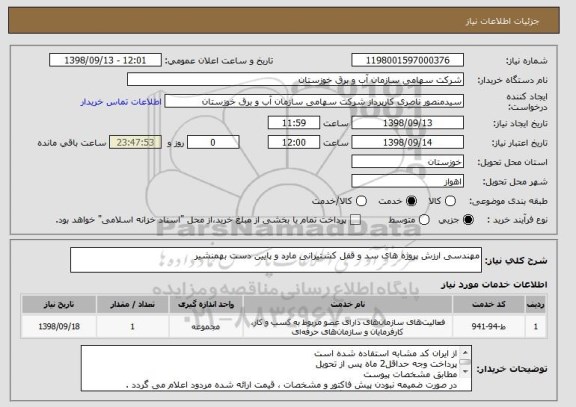Click the ردیف column header
This screenshot has width=576, height=407.
pyautogui.click(x=536, y=304)
